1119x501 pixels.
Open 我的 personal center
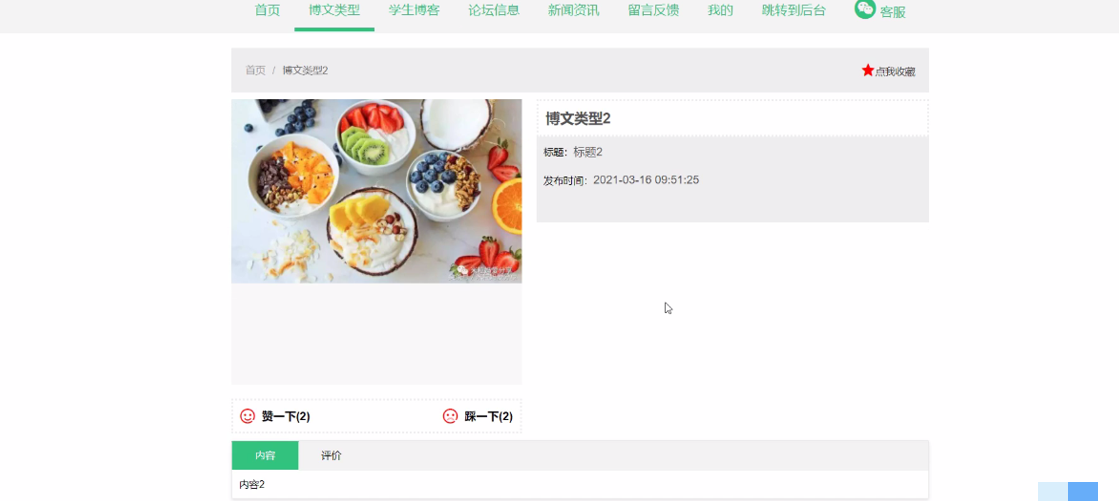(x=721, y=10)
